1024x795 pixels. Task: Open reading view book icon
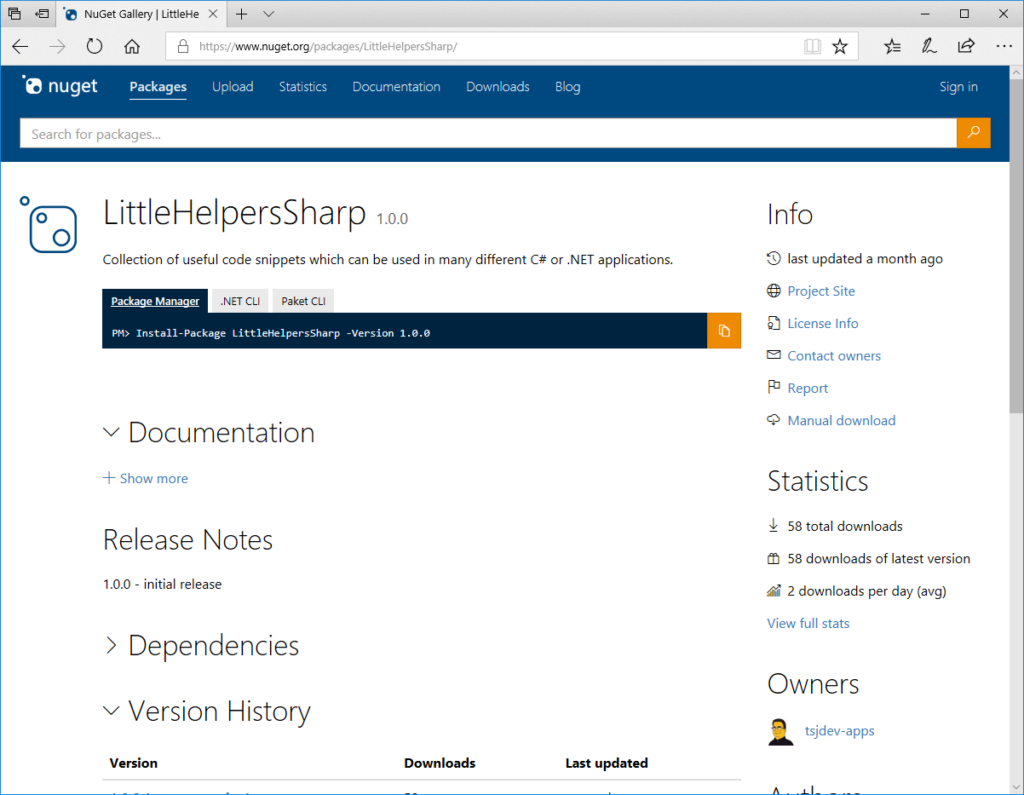click(x=813, y=46)
